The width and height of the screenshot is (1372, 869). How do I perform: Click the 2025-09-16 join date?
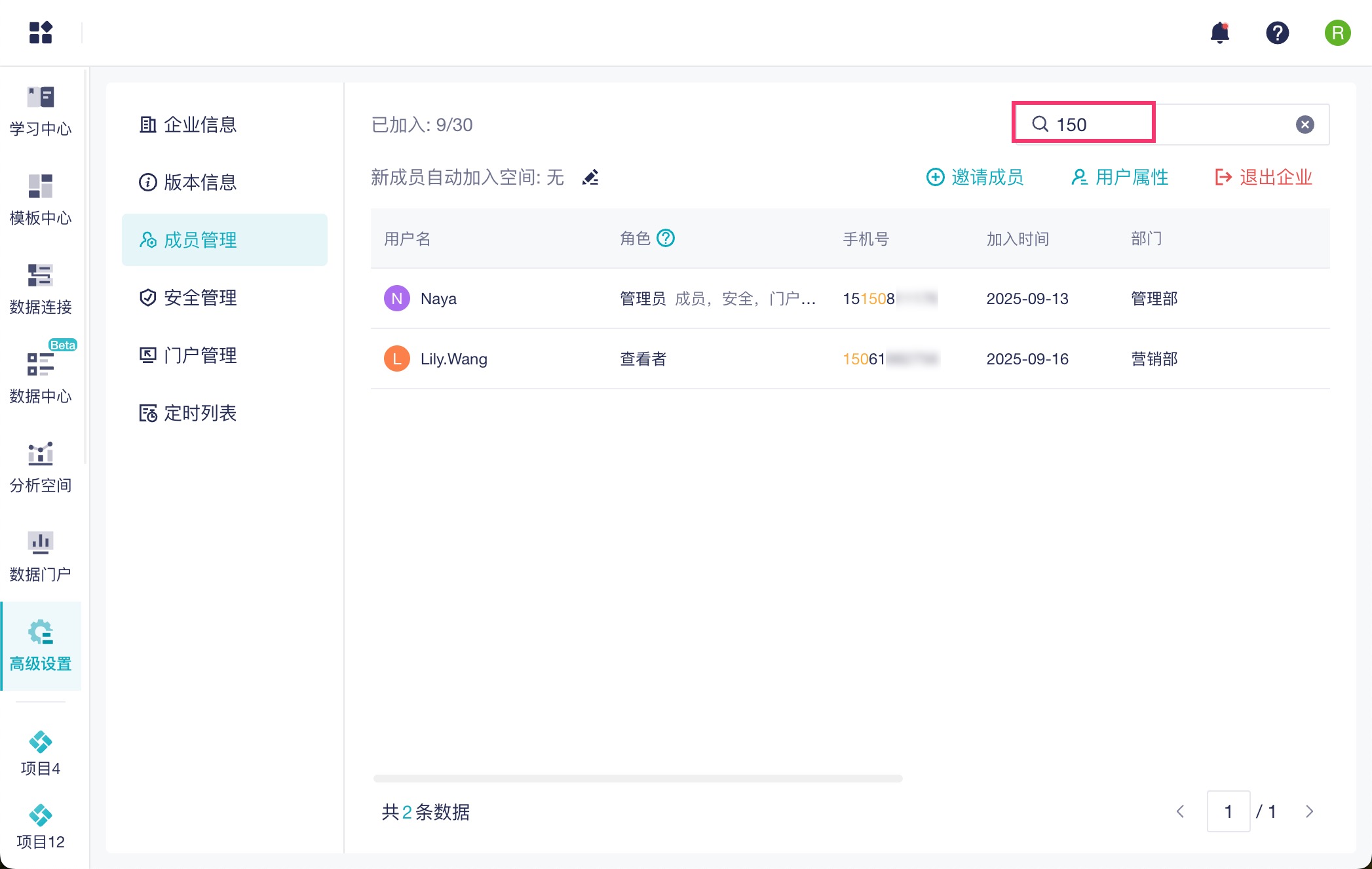point(1027,359)
